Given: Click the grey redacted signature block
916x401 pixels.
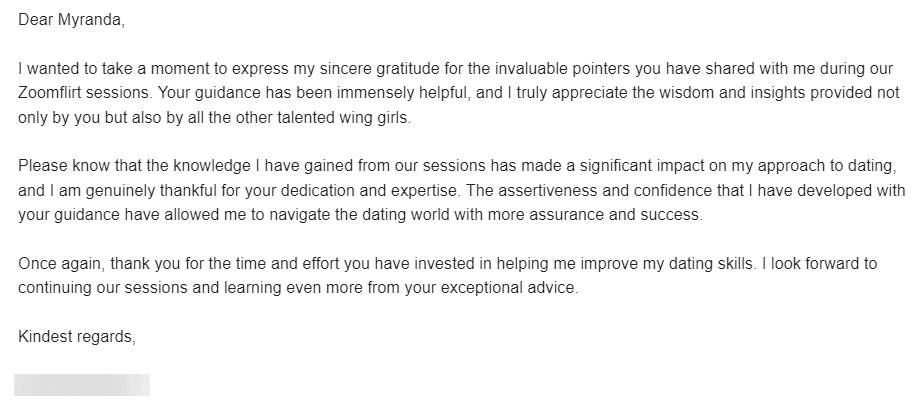Looking at the screenshot, I should (82, 385).
